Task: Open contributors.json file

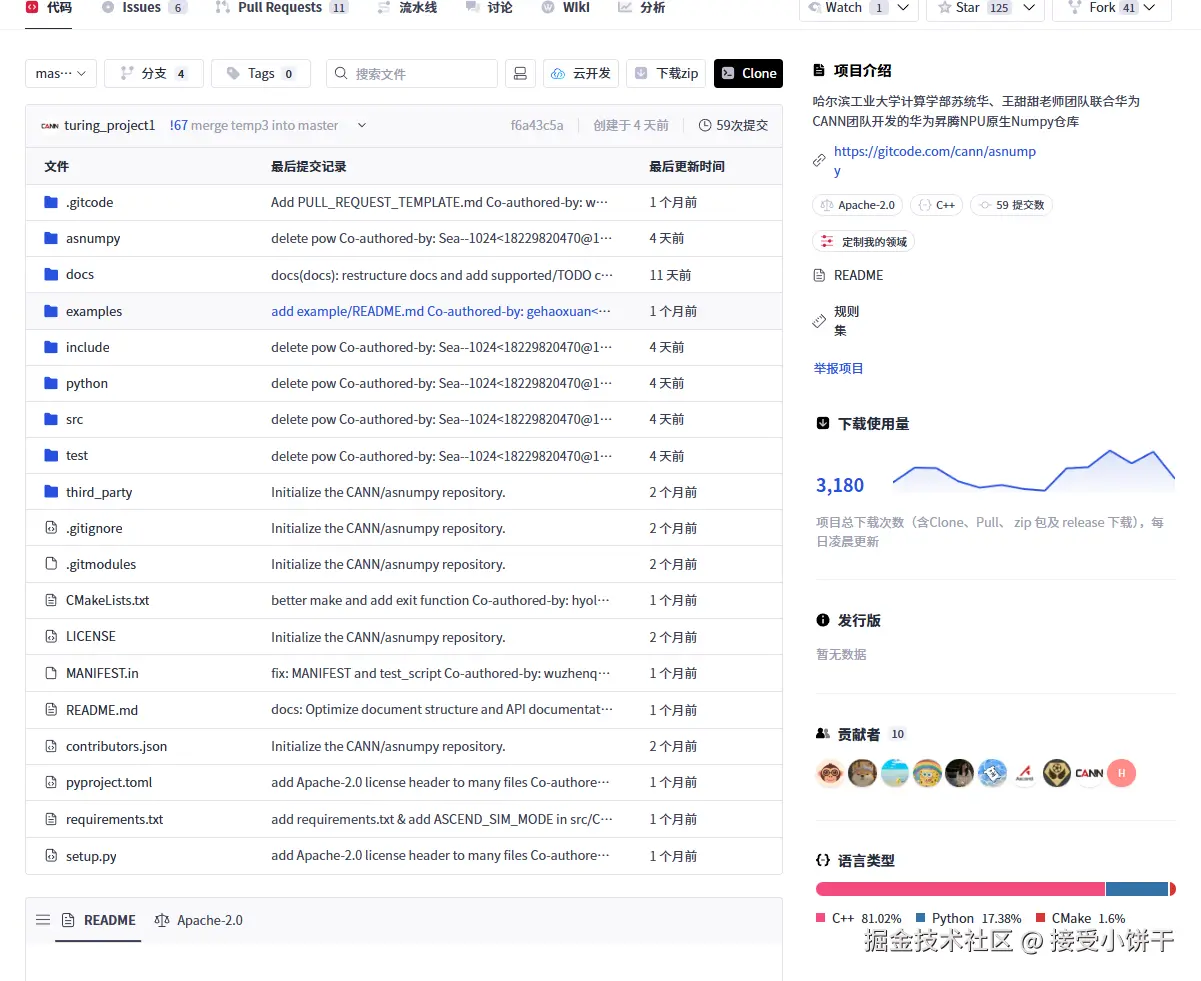Action: tap(116, 746)
